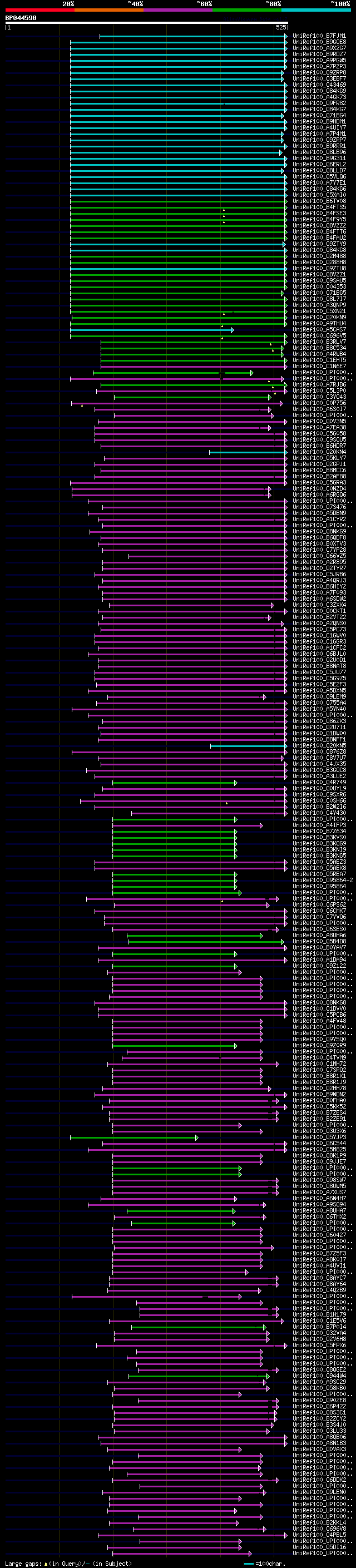This screenshot has width=356, height=1568.
Task: Open UniRef100_Q4R749 entry
Action: [x=319, y=782]
